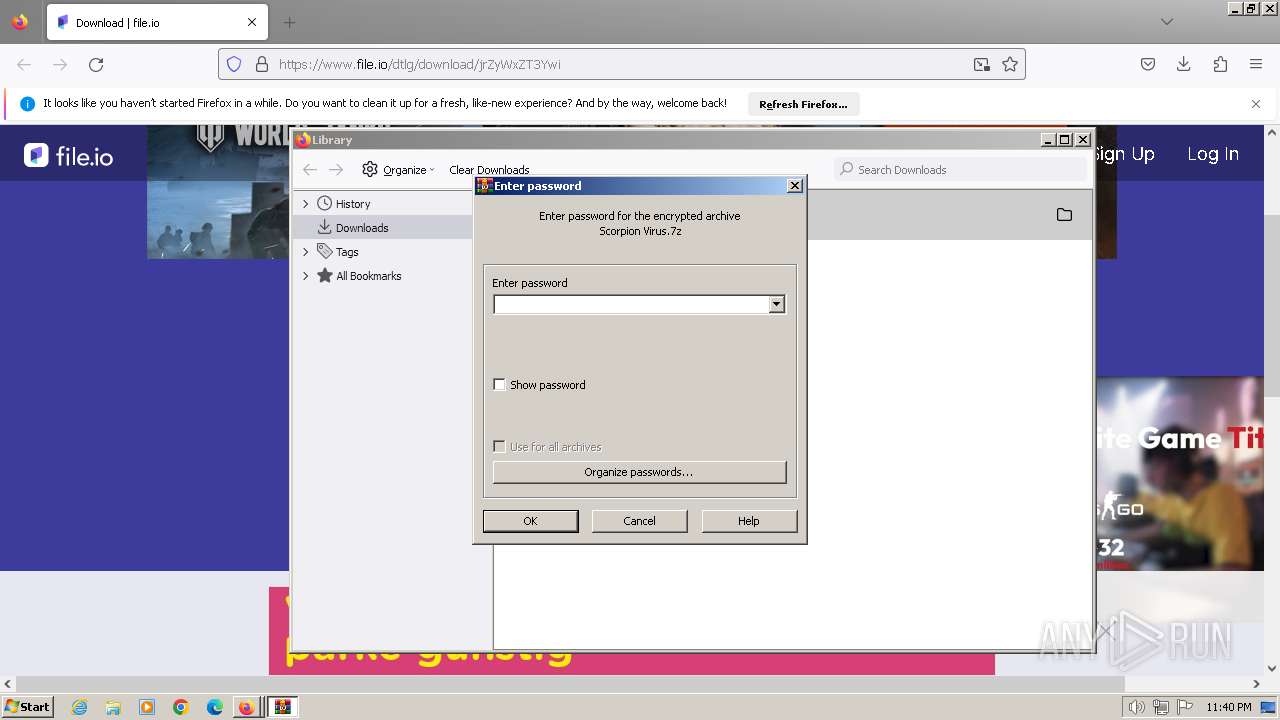Open a new tab with the plus icon
Viewport: 1280px width, 720px height.
(289, 22)
